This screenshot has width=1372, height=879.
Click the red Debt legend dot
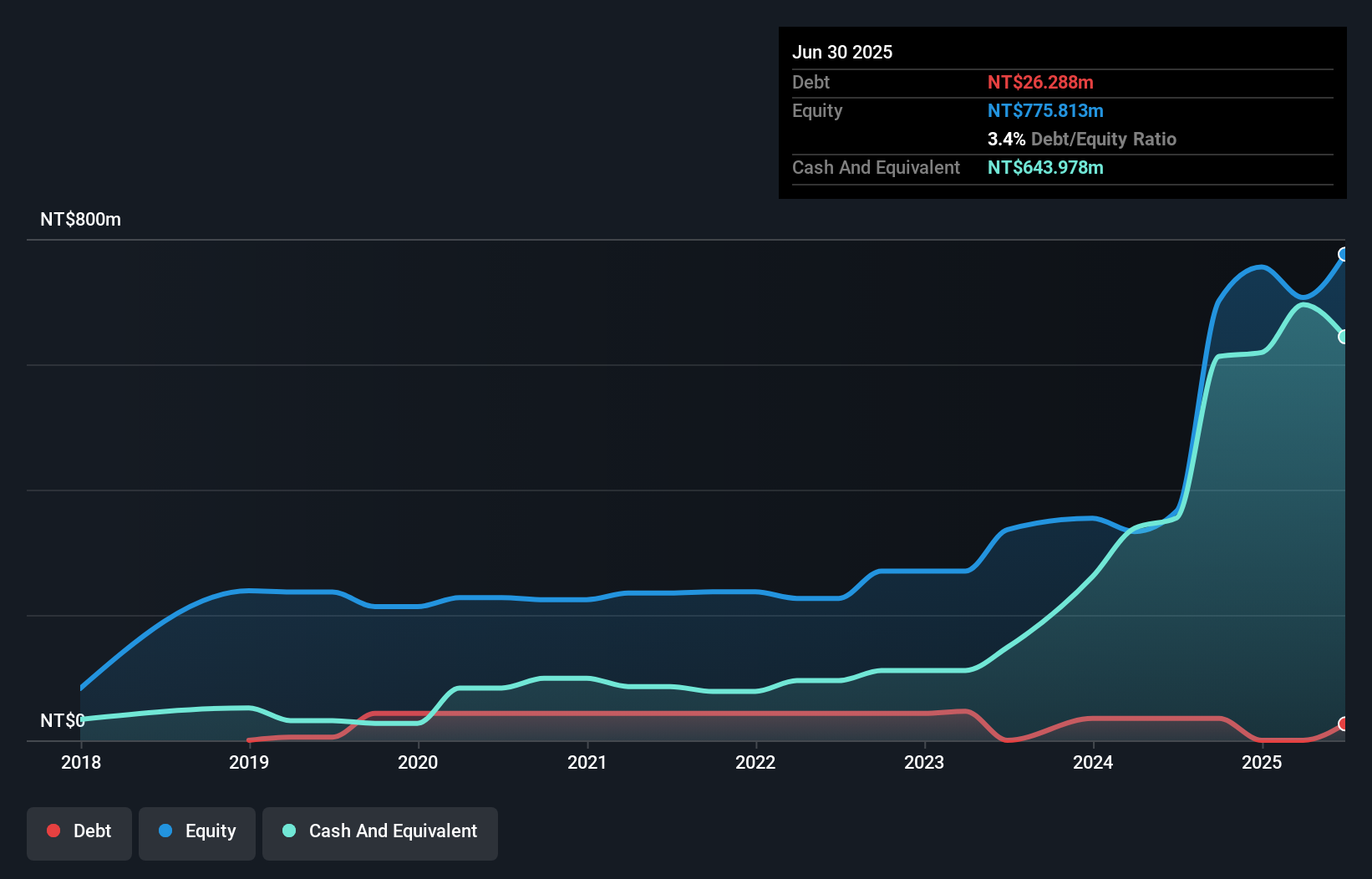click(53, 831)
